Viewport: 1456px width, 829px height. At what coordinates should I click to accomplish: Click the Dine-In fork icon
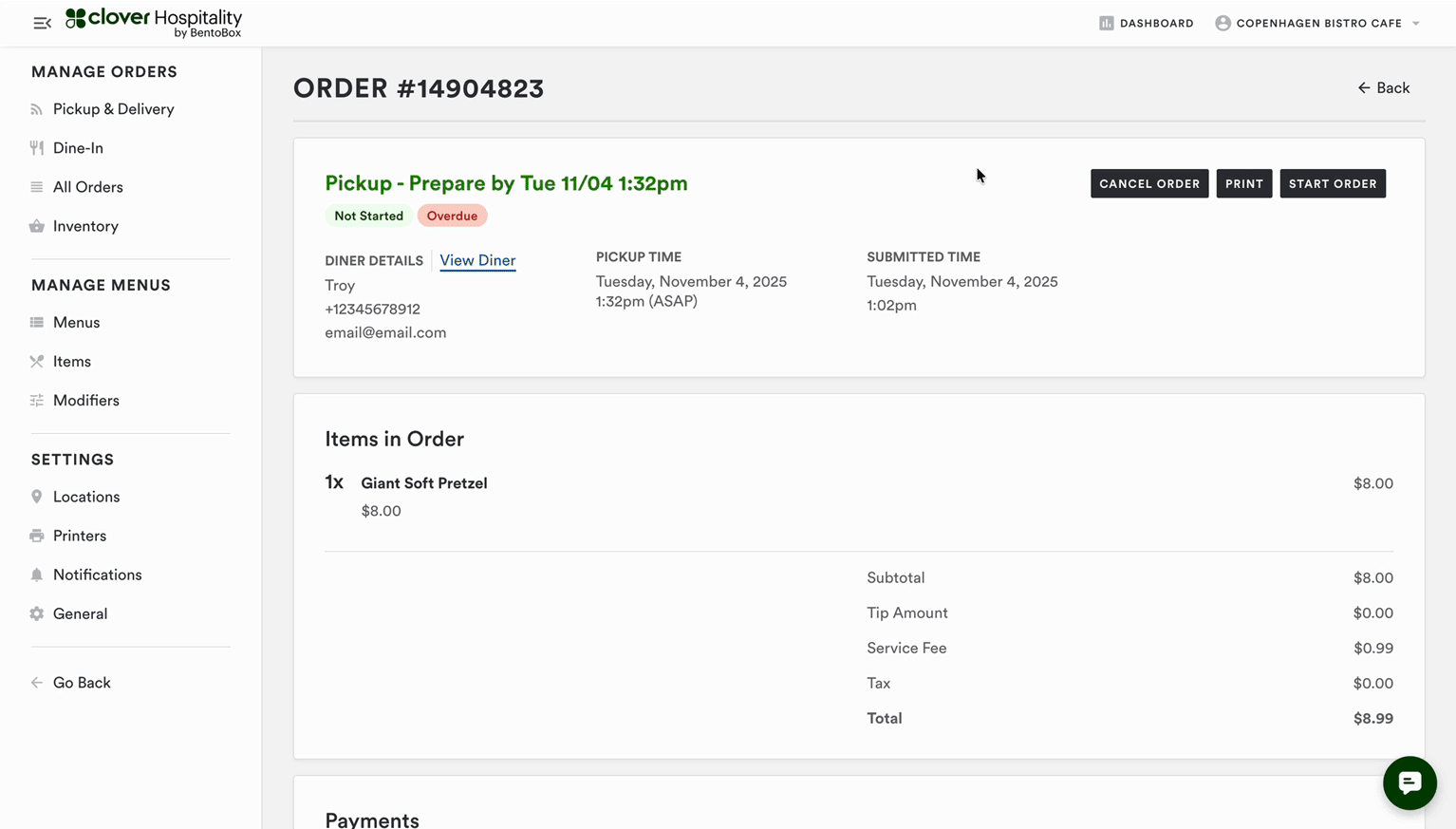pos(37,148)
